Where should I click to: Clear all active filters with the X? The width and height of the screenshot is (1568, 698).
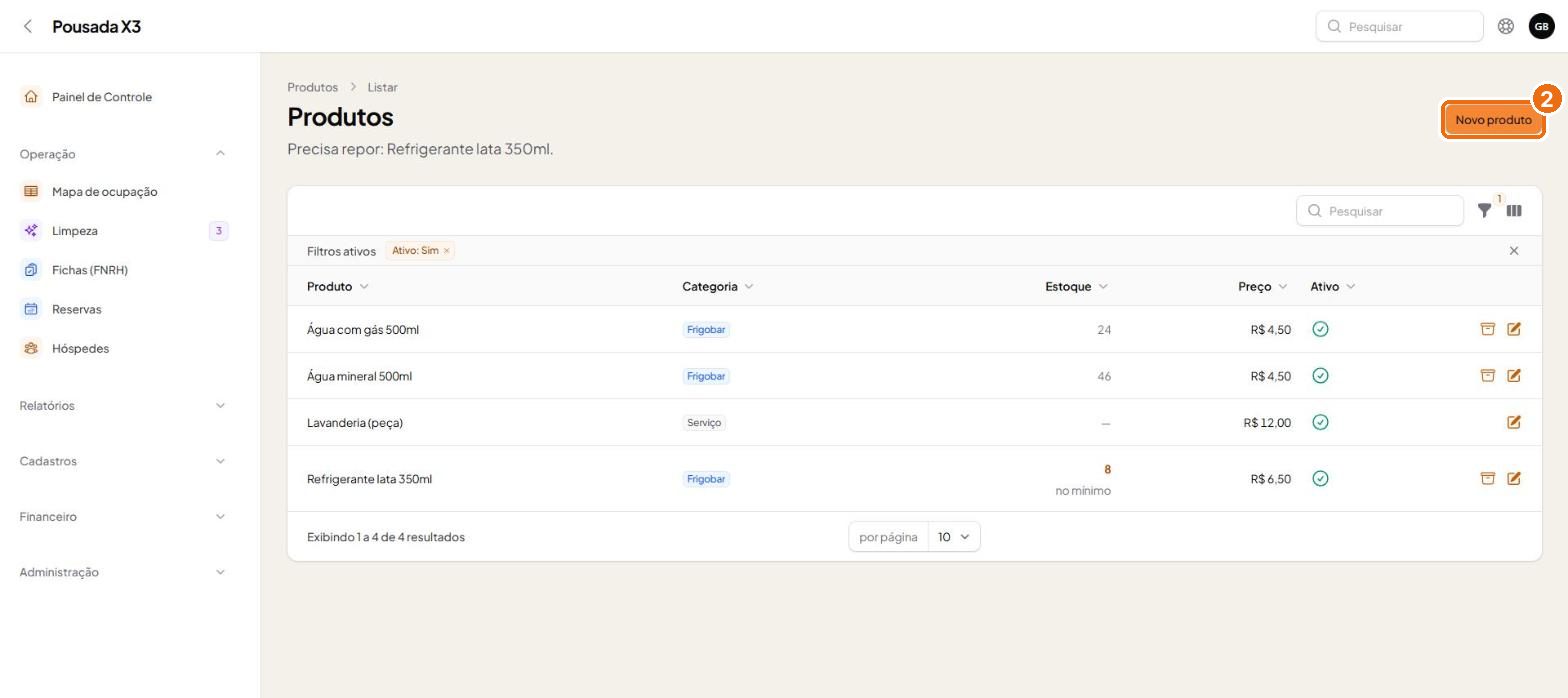(x=1514, y=251)
